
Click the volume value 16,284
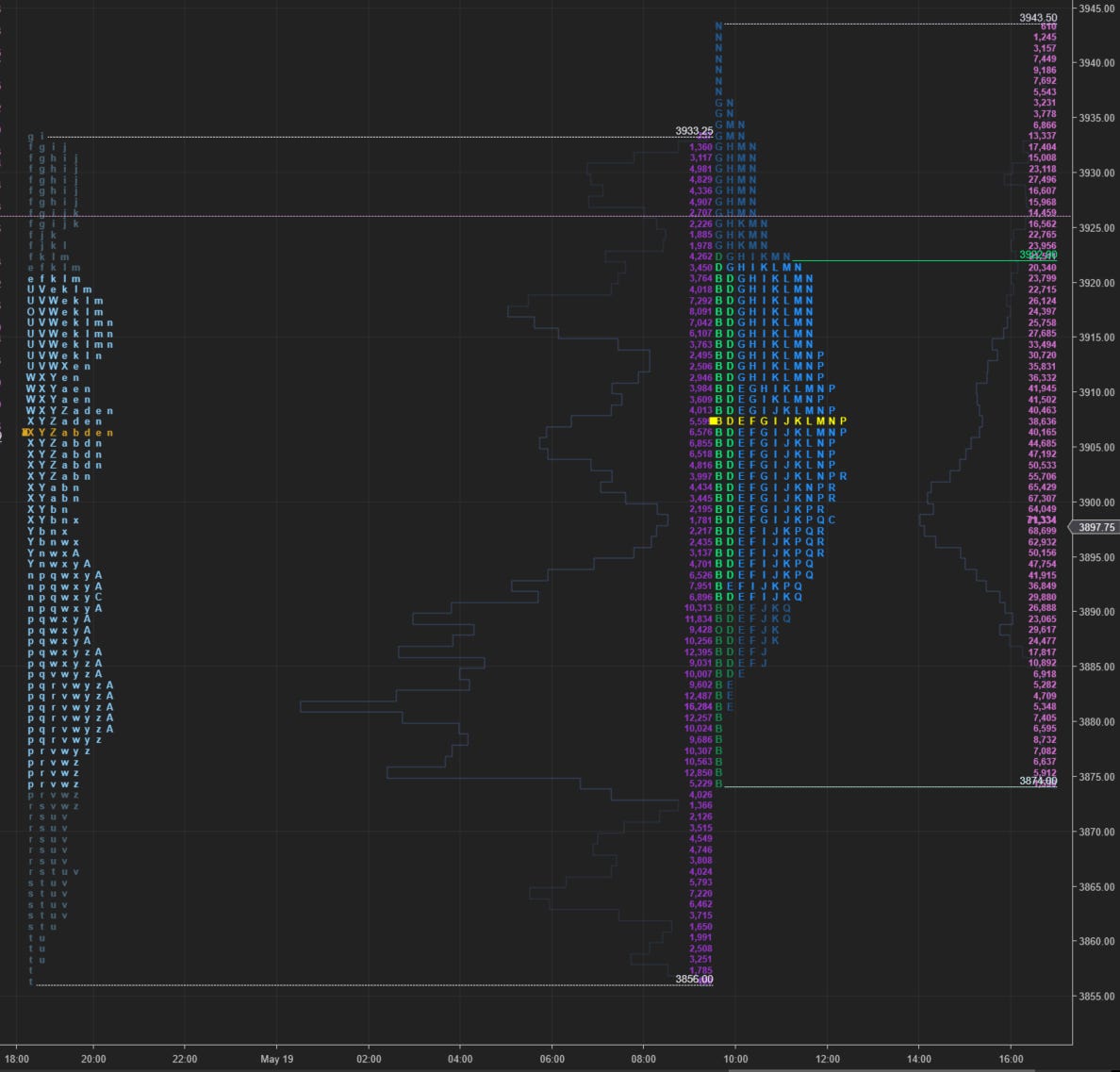click(x=699, y=707)
